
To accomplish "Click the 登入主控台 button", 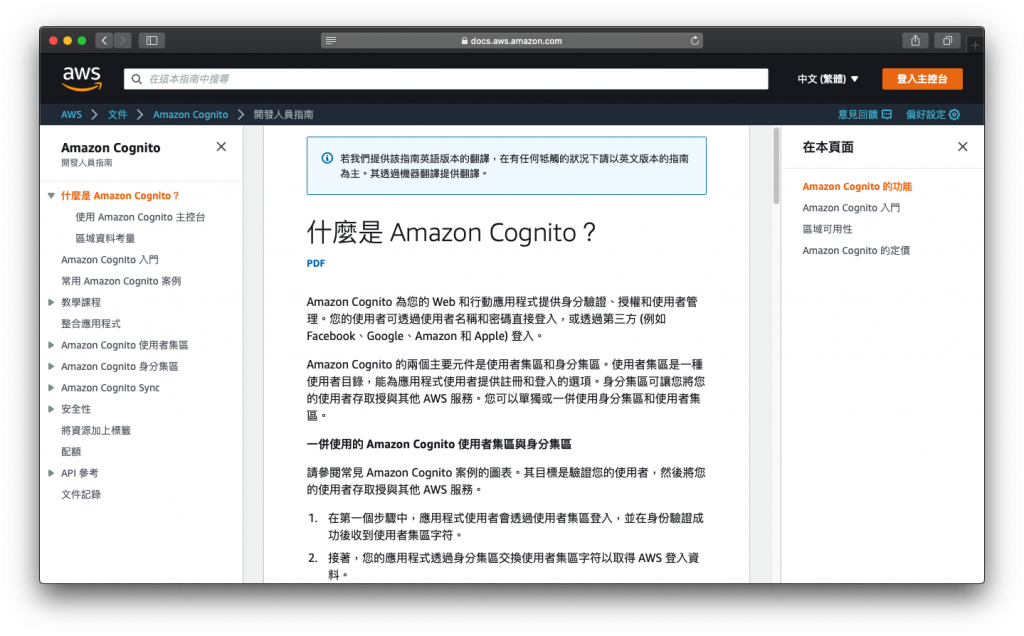I will coord(922,79).
